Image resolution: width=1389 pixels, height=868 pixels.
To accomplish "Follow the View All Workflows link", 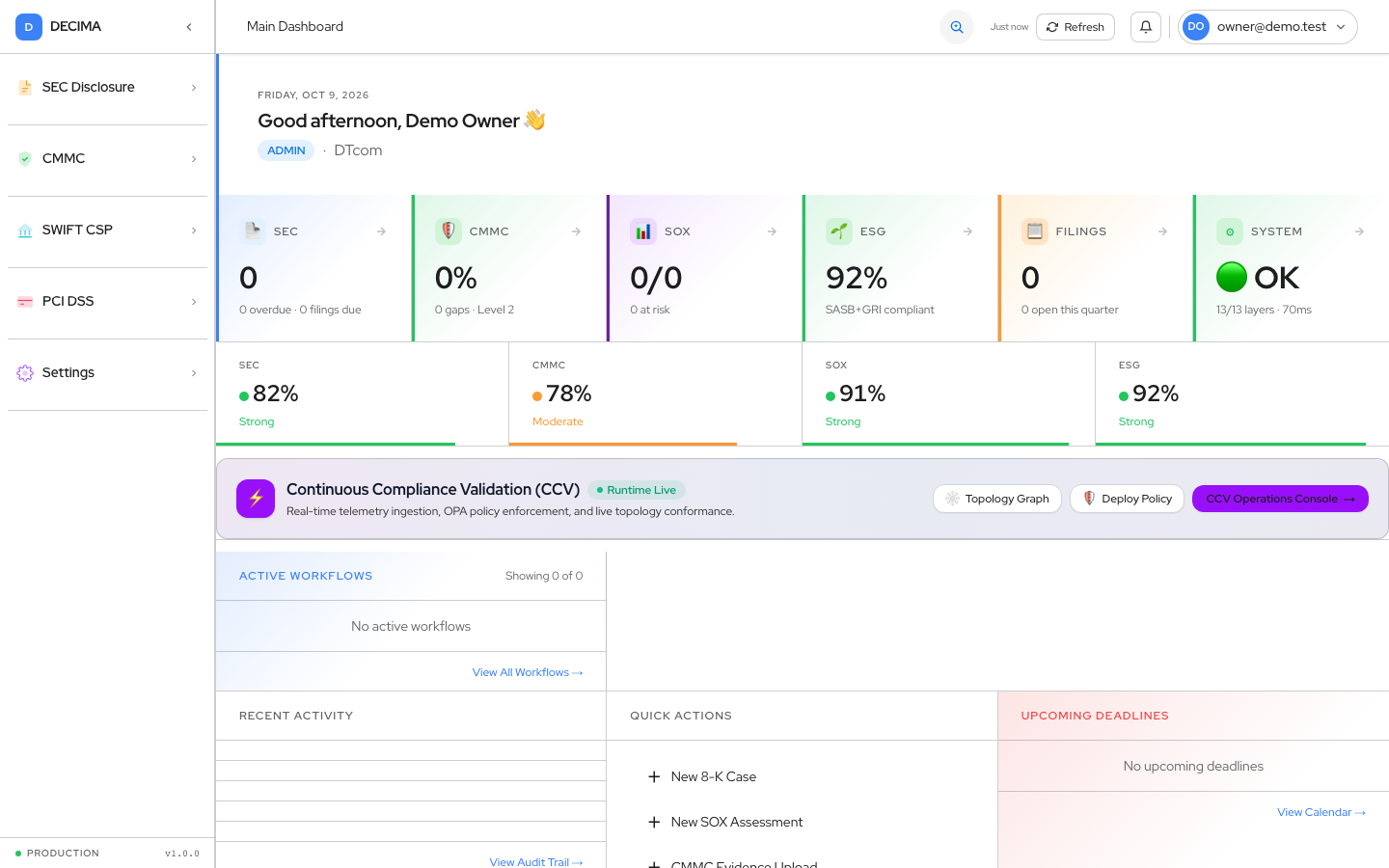I will click(528, 672).
